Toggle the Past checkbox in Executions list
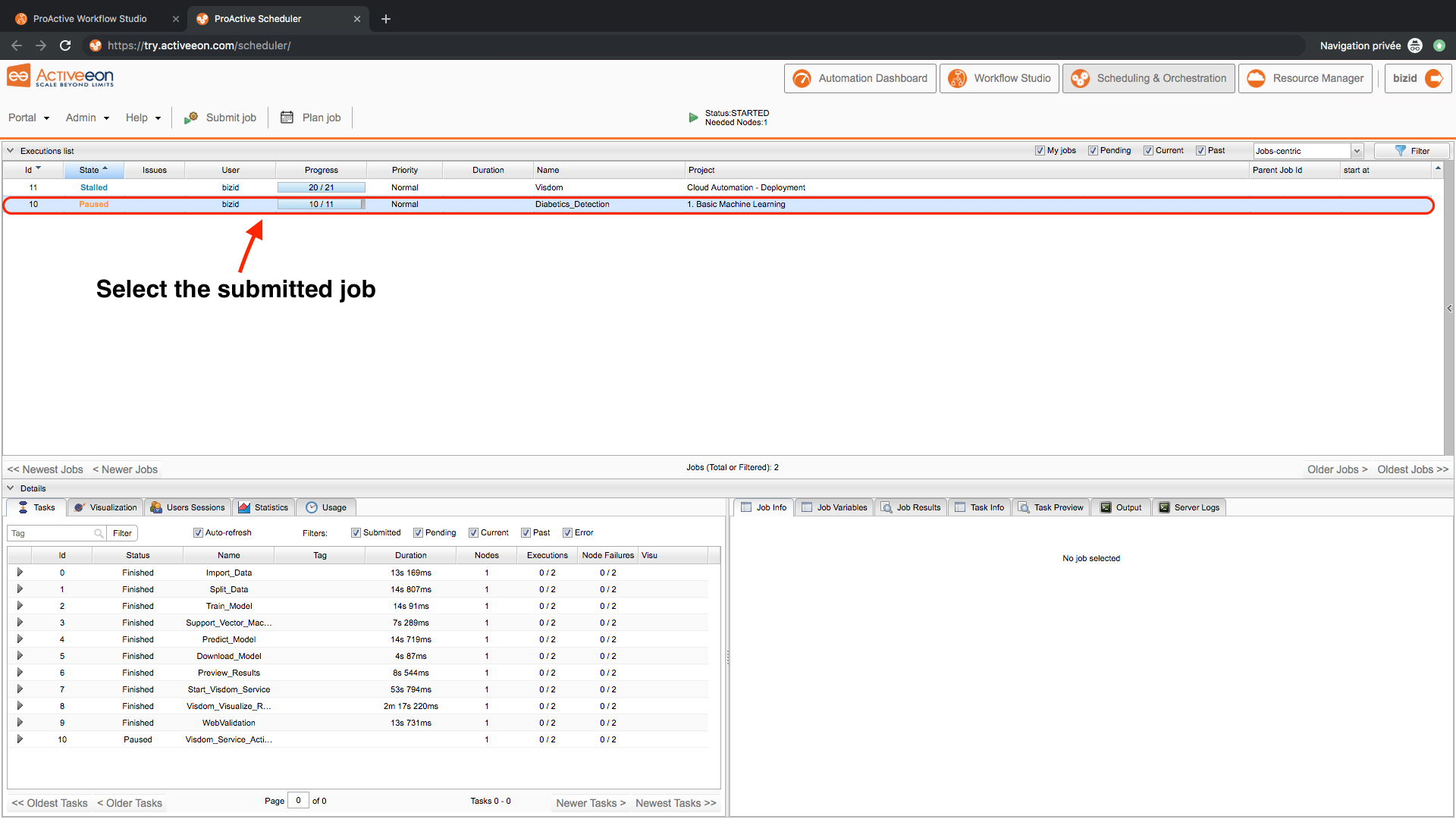 1200,150
